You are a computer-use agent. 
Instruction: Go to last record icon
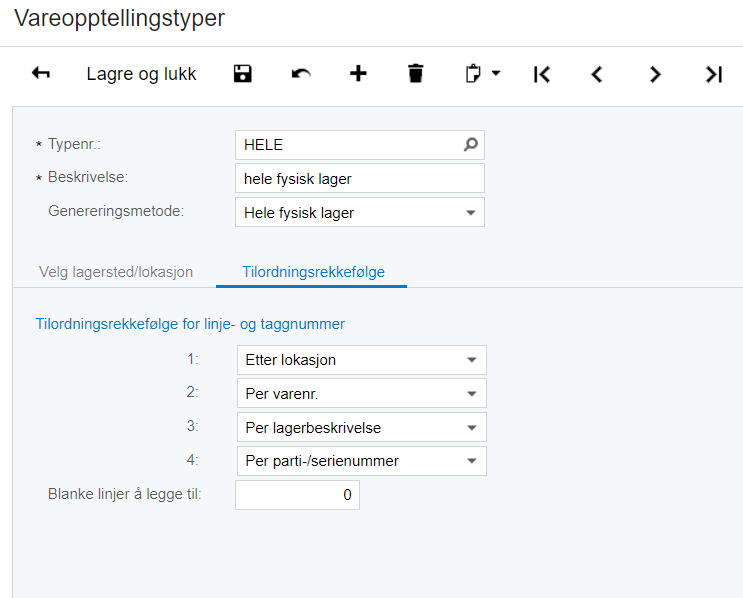(714, 74)
